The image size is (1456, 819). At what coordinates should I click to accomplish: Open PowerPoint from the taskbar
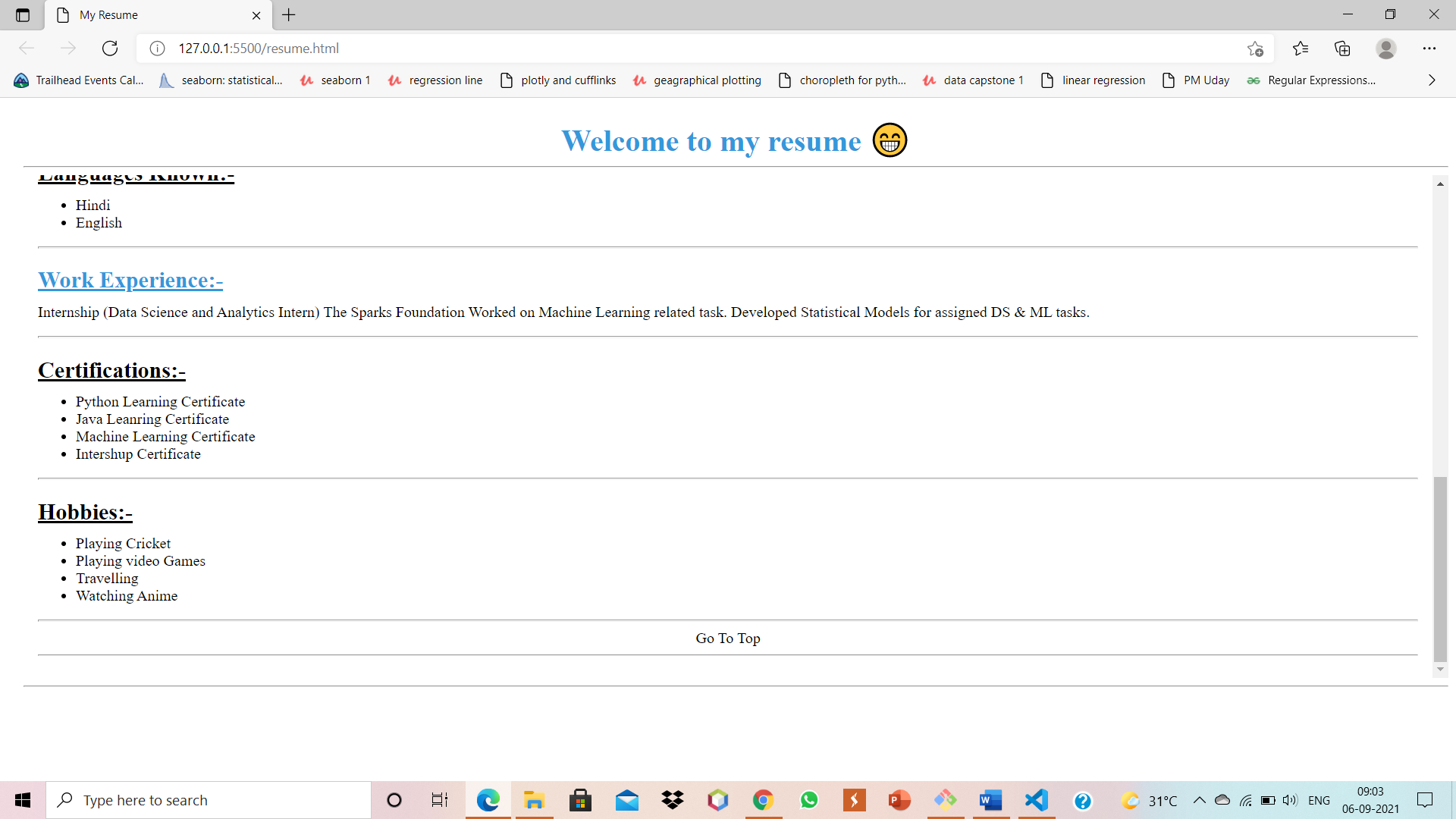click(899, 800)
